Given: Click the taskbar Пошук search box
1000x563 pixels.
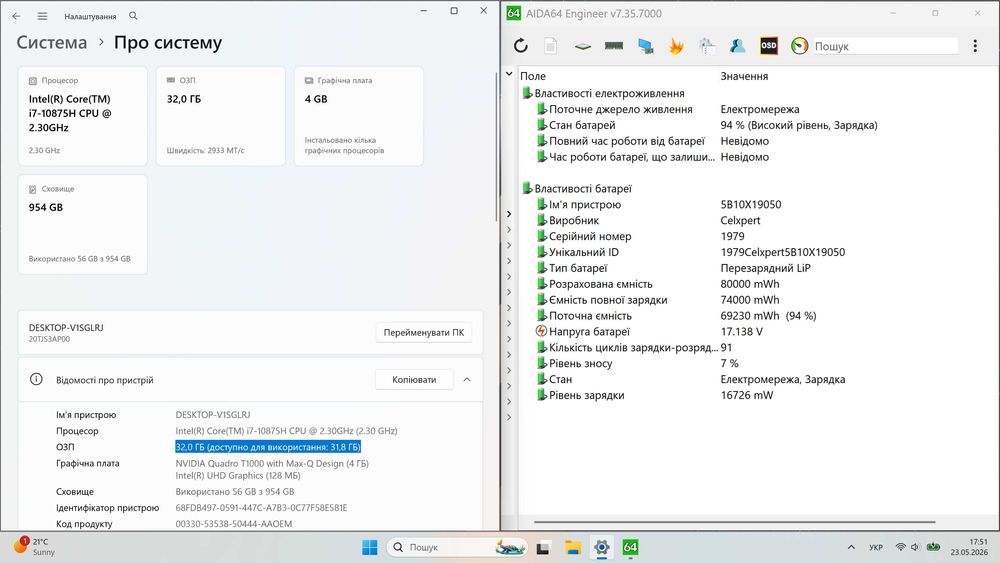Looking at the screenshot, I should point(457,547).
